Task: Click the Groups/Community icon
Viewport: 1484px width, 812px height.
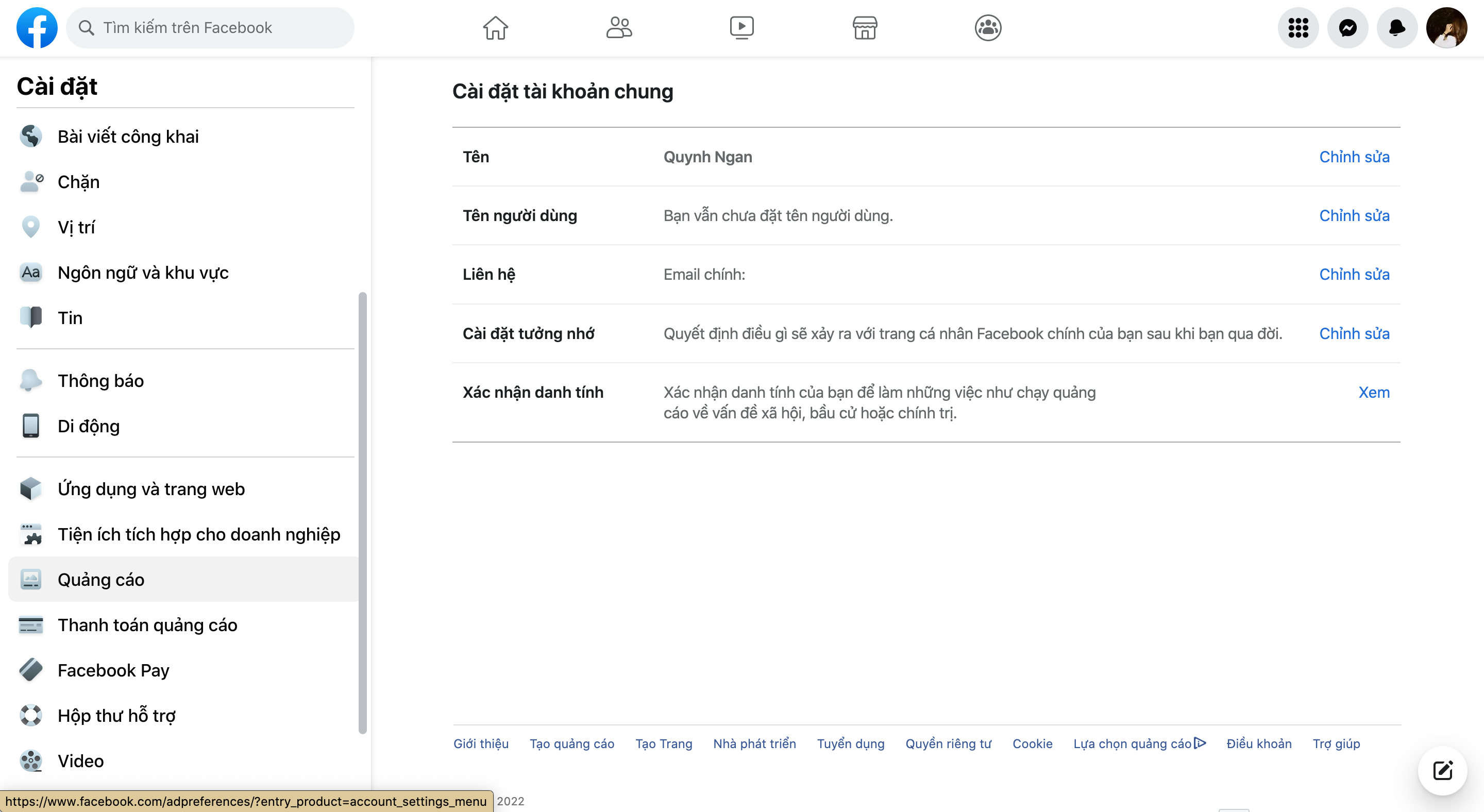Action: [987, 27]
